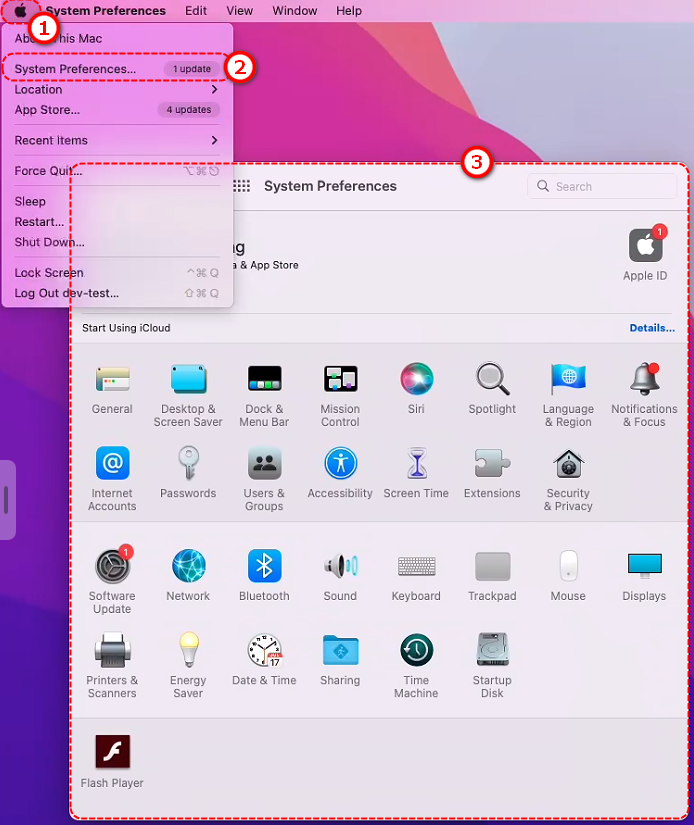The height and width of the screenshot is (825, 694).
Task: Open Users & Groups settings
Action: click(x=264, y=479)
